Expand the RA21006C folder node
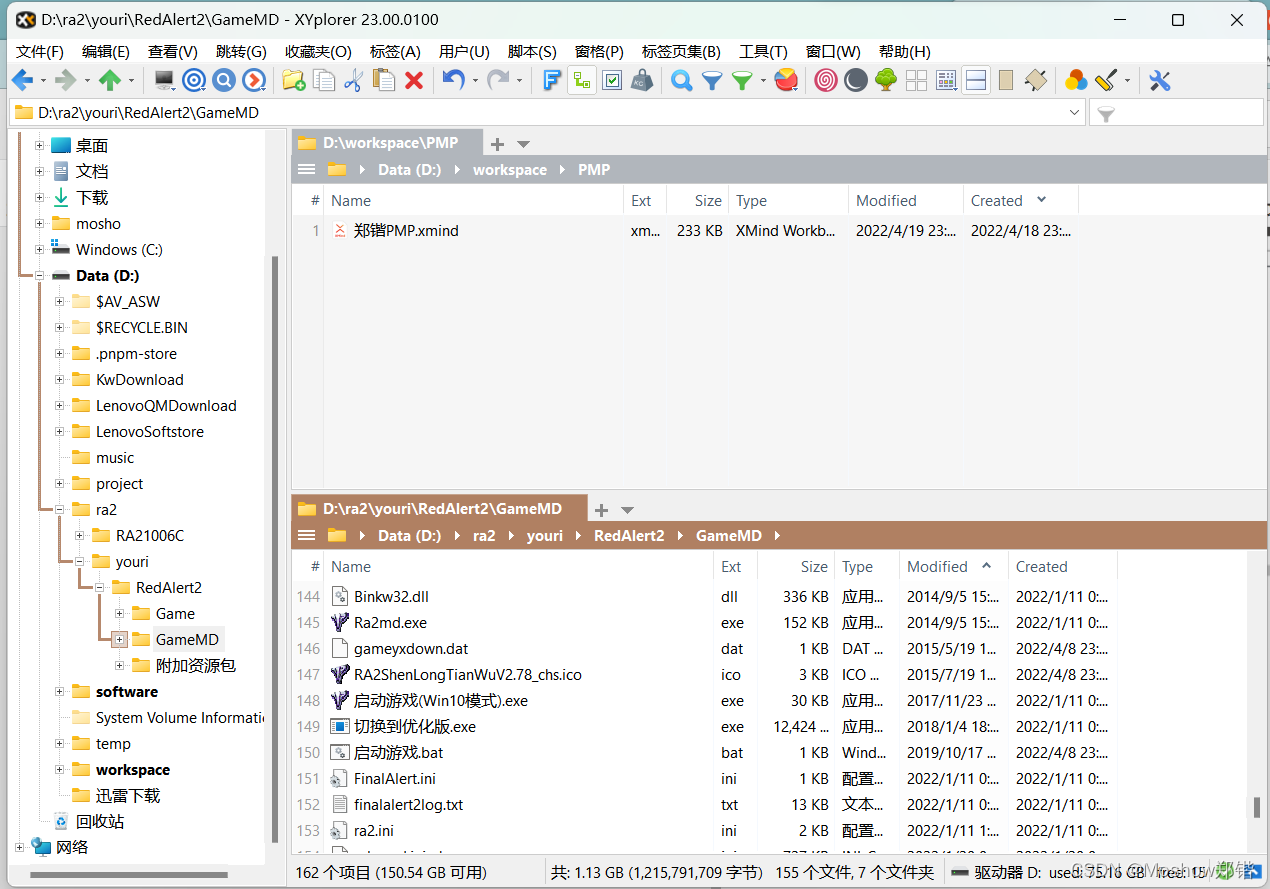The image size is (1270, 889). coord(80,535)
